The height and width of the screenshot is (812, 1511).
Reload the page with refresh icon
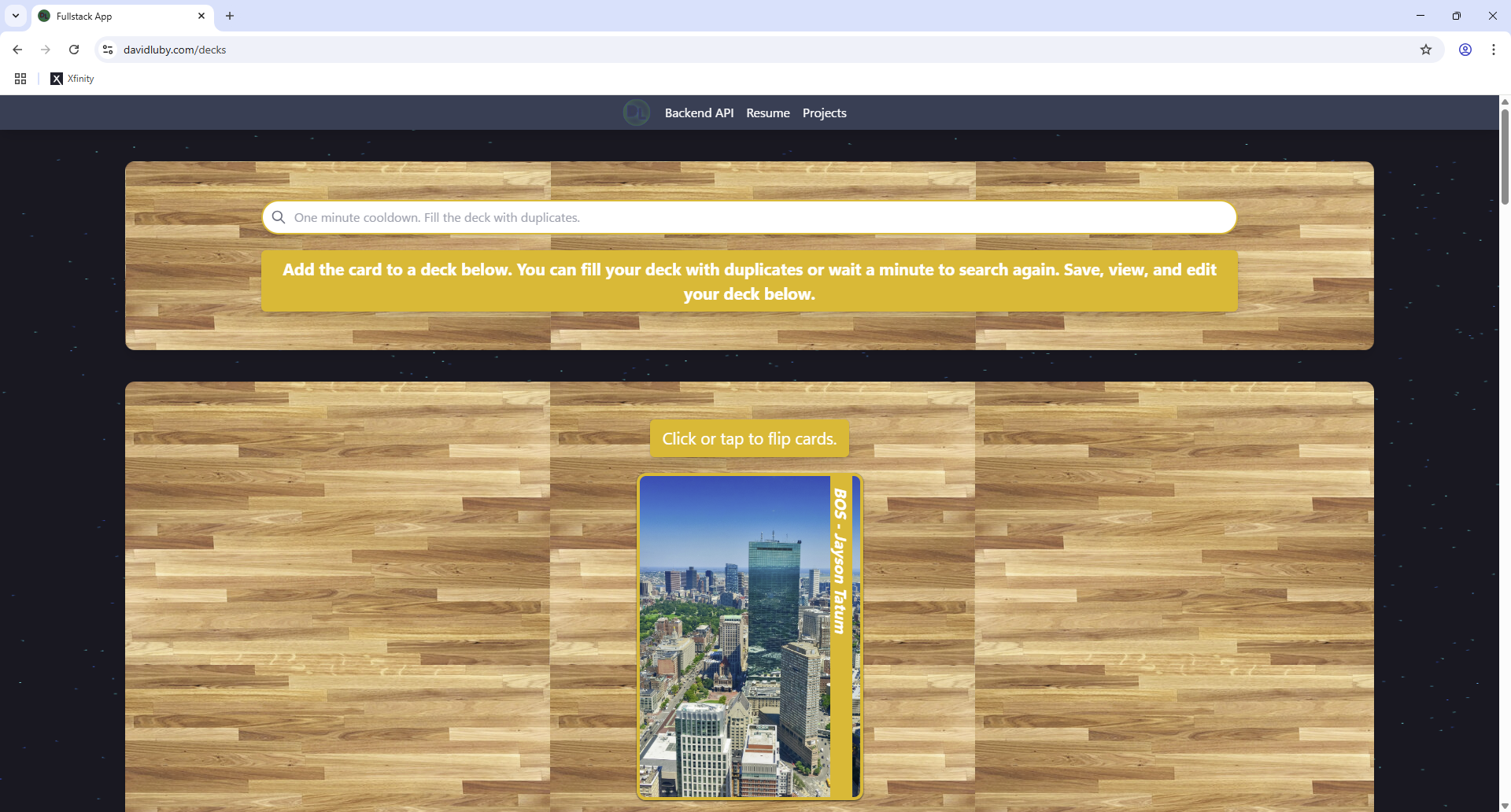(74, 50)
